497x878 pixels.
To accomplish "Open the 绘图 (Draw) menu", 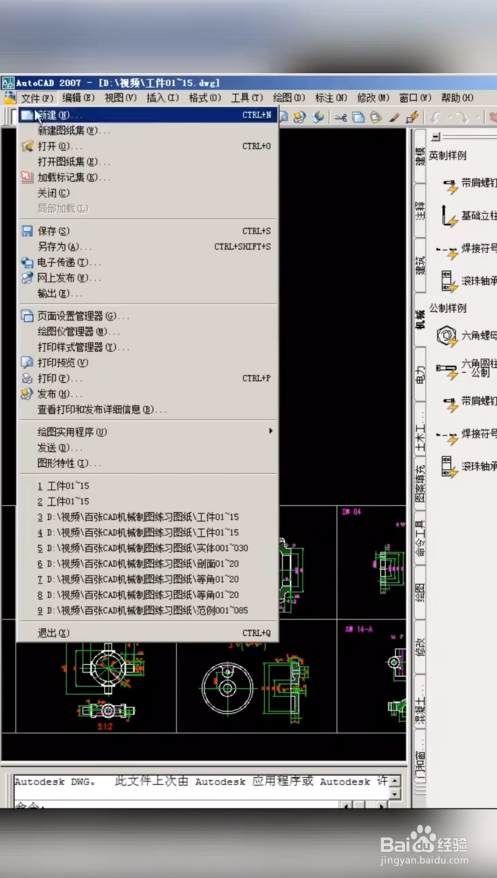I will tap(289, 97).
